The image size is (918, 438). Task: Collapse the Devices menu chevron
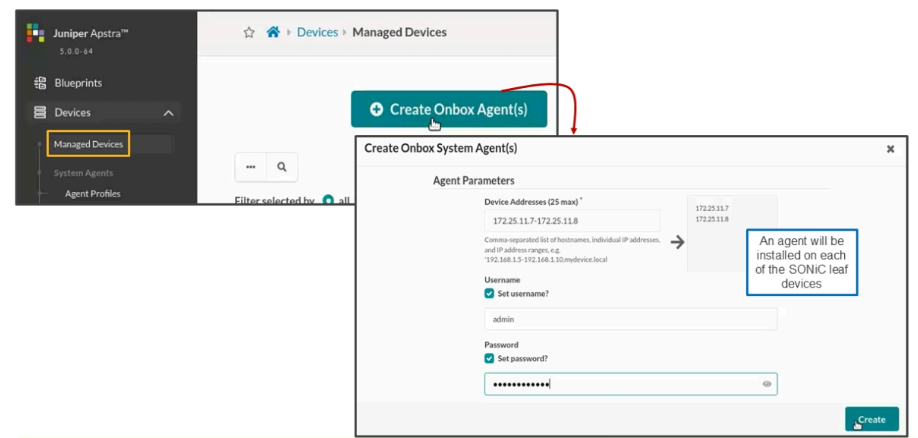tap(168, 112)
